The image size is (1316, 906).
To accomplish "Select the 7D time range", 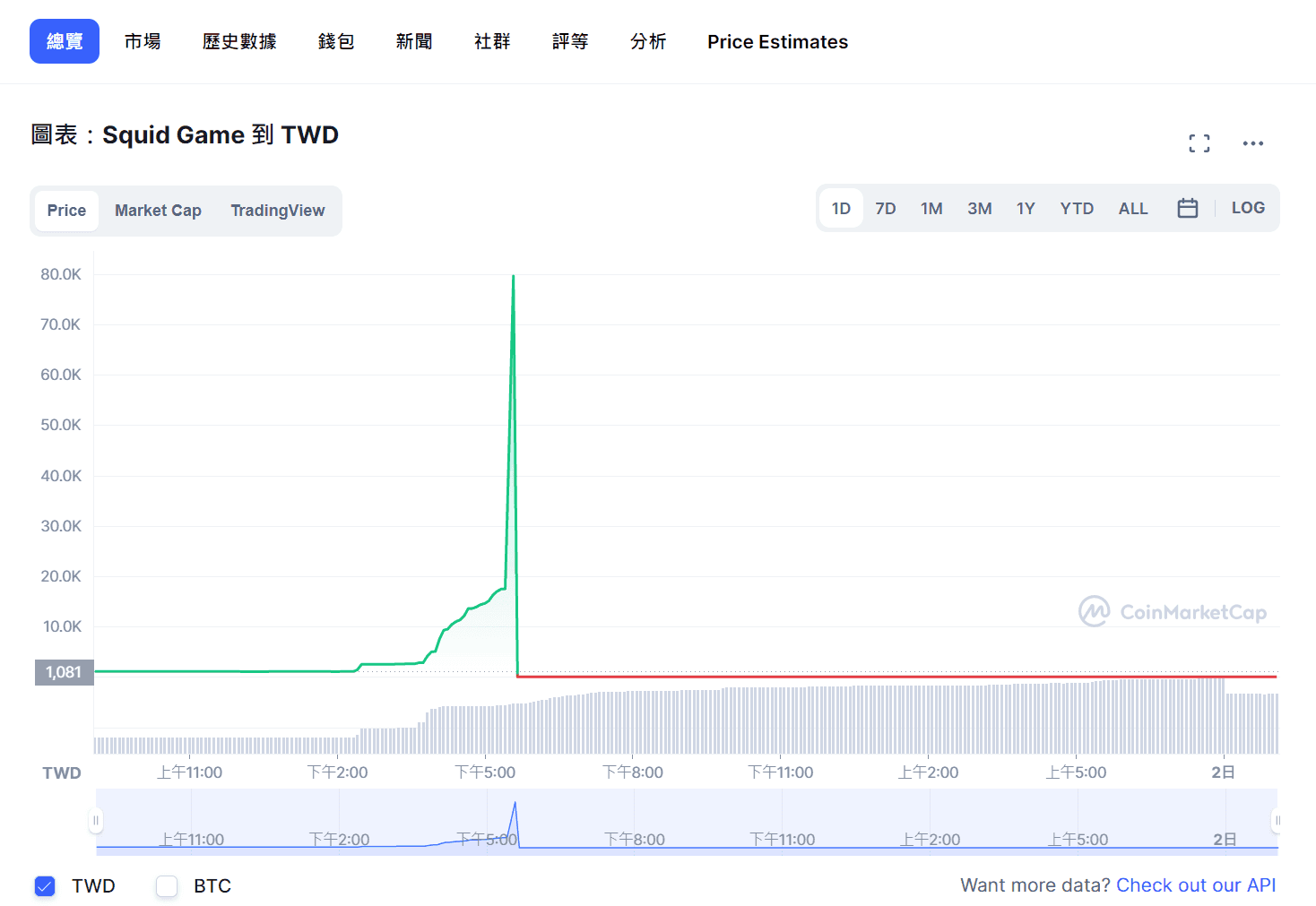I will (x=886, y=208).
